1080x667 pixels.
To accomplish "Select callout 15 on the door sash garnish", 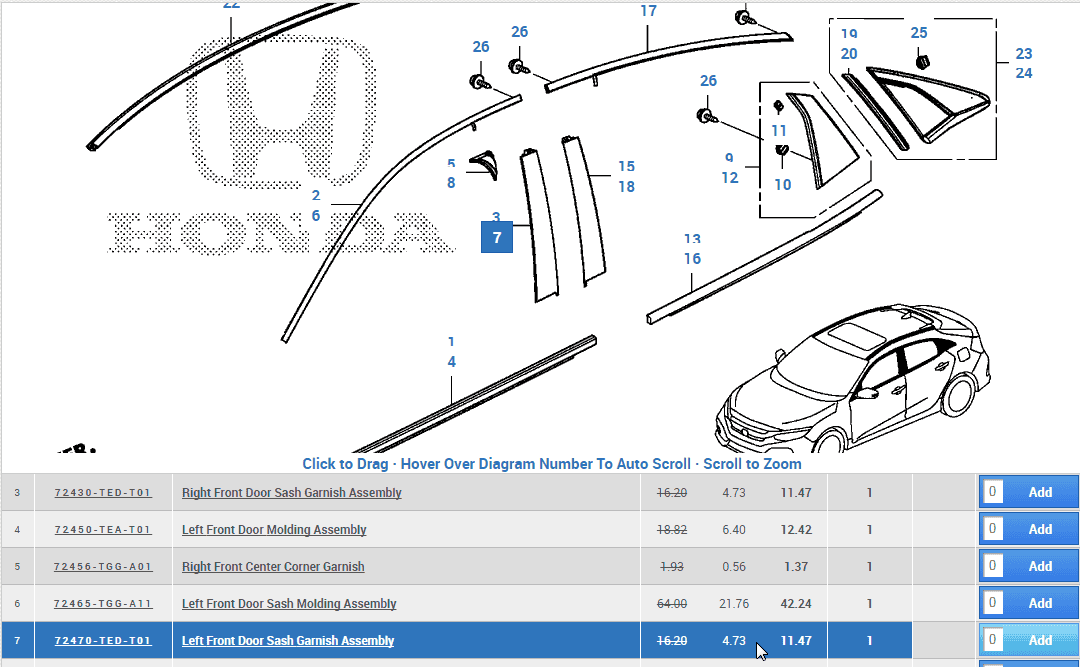I will point(627,166).
